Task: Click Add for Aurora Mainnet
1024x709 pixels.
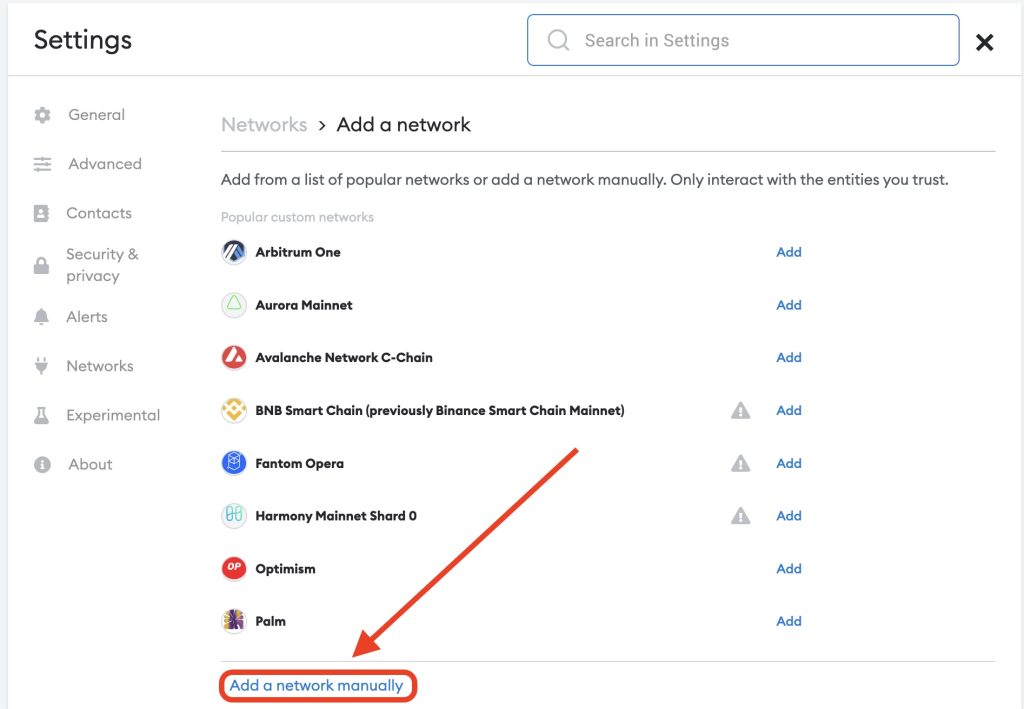Action: coord(789,305)
